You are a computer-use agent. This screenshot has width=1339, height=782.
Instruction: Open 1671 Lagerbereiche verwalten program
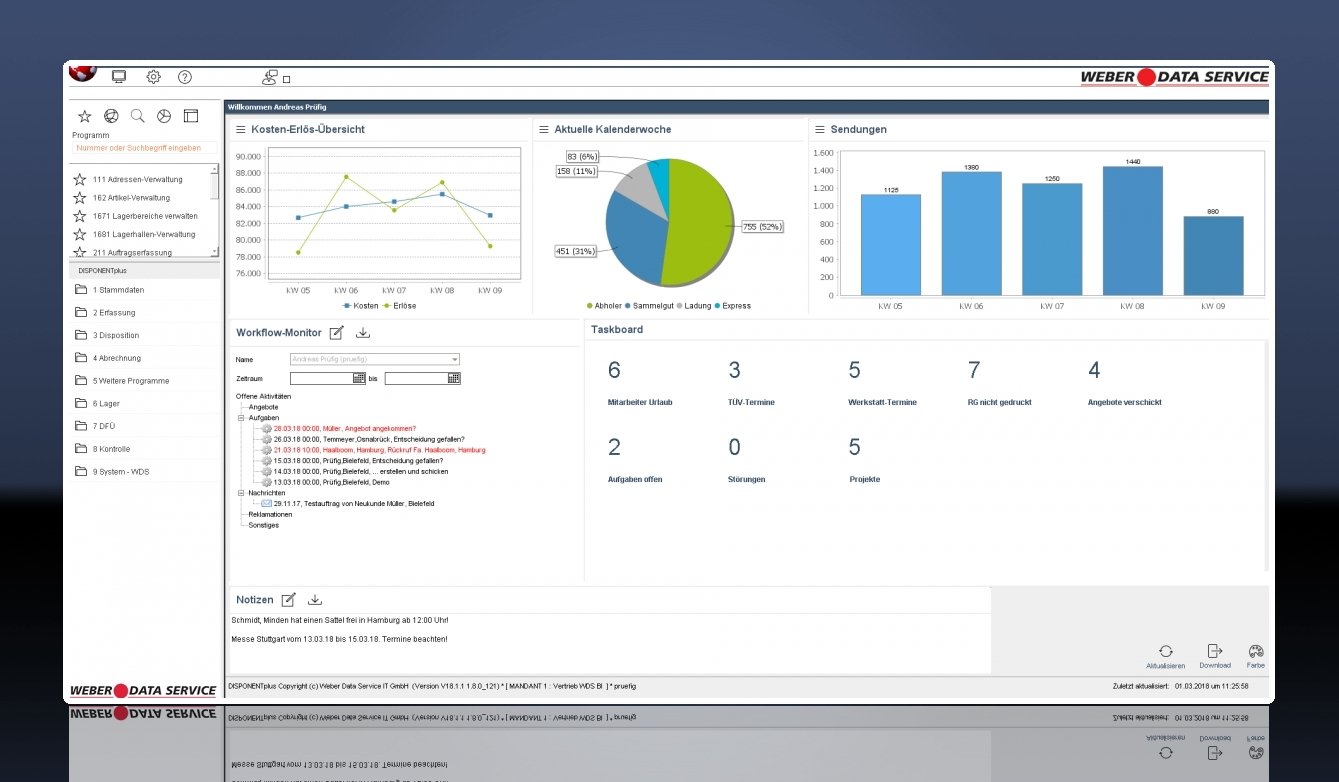coord(145,216)
